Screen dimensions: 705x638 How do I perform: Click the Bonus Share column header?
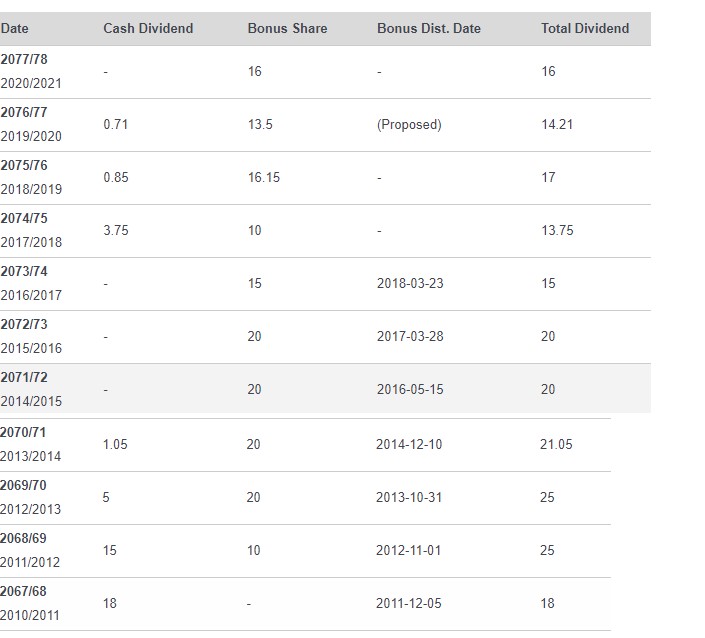(x=287, y=28)
